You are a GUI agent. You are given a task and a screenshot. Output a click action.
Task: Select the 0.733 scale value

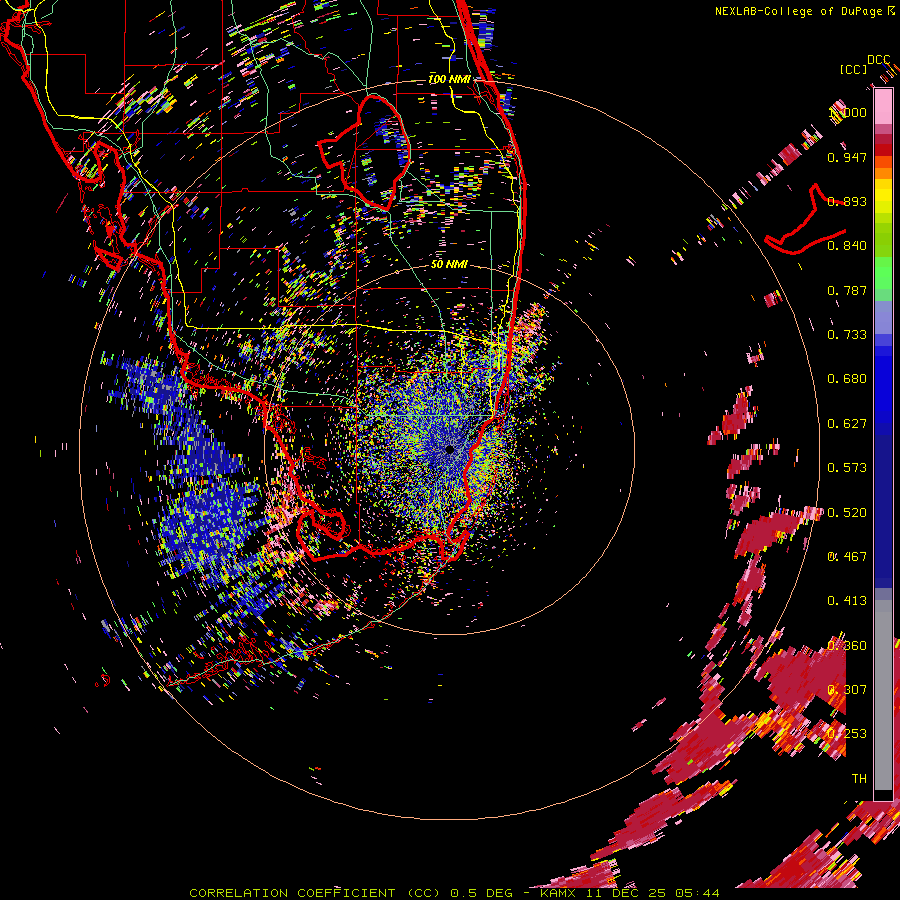click(847, 334)
